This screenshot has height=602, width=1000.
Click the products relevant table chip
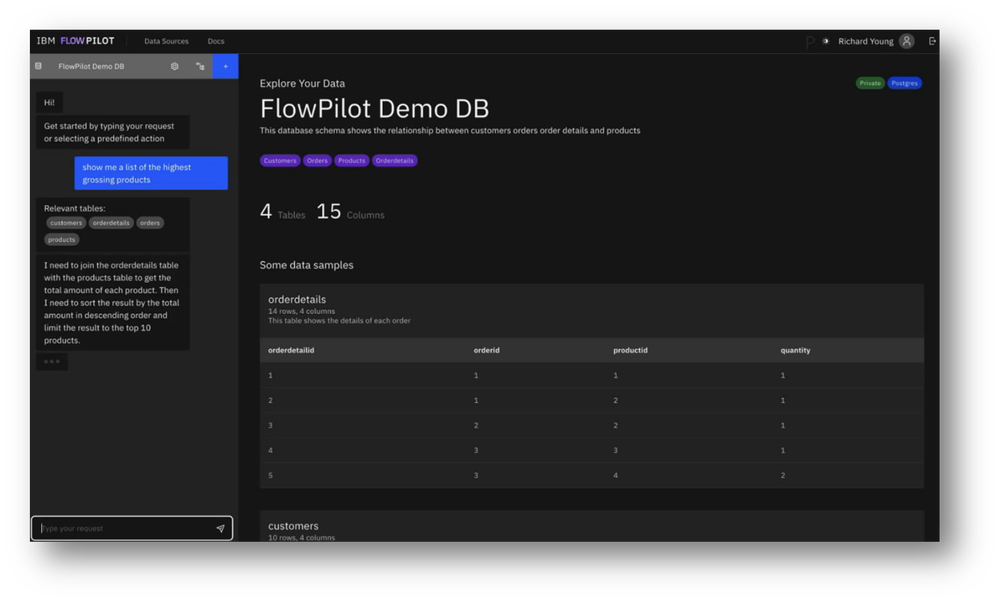point(62,239)
